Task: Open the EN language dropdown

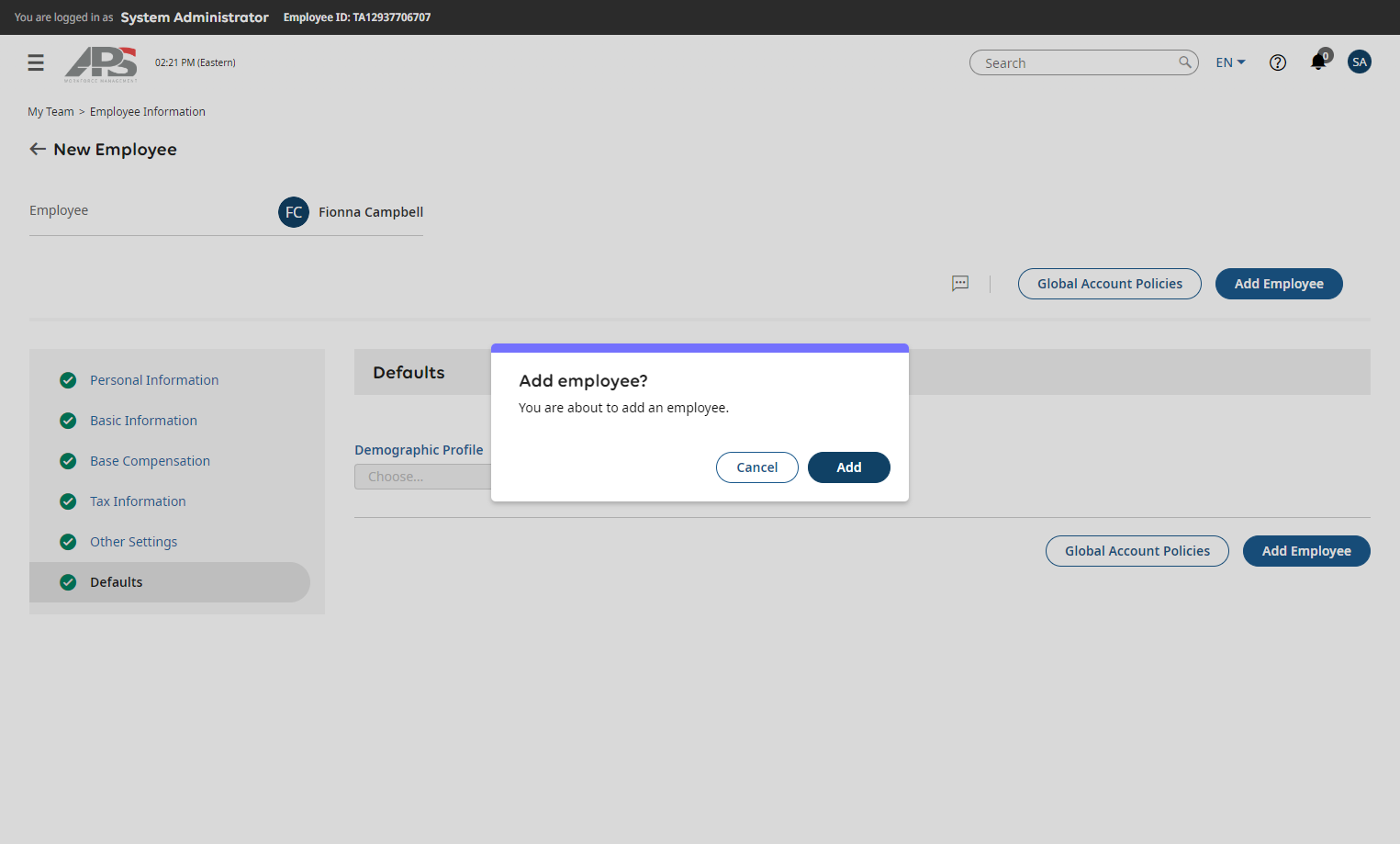Action: pyautogui.click(x=1230, y=62)
